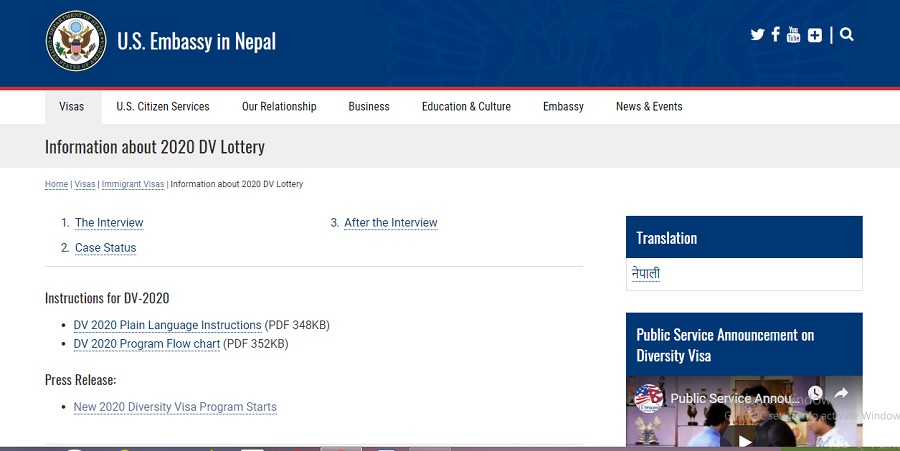This screenshot has width=900, height=451.
Task: Click the Public Service Announcement on Diversity Visa header
Action: click(x=744, y=345)
